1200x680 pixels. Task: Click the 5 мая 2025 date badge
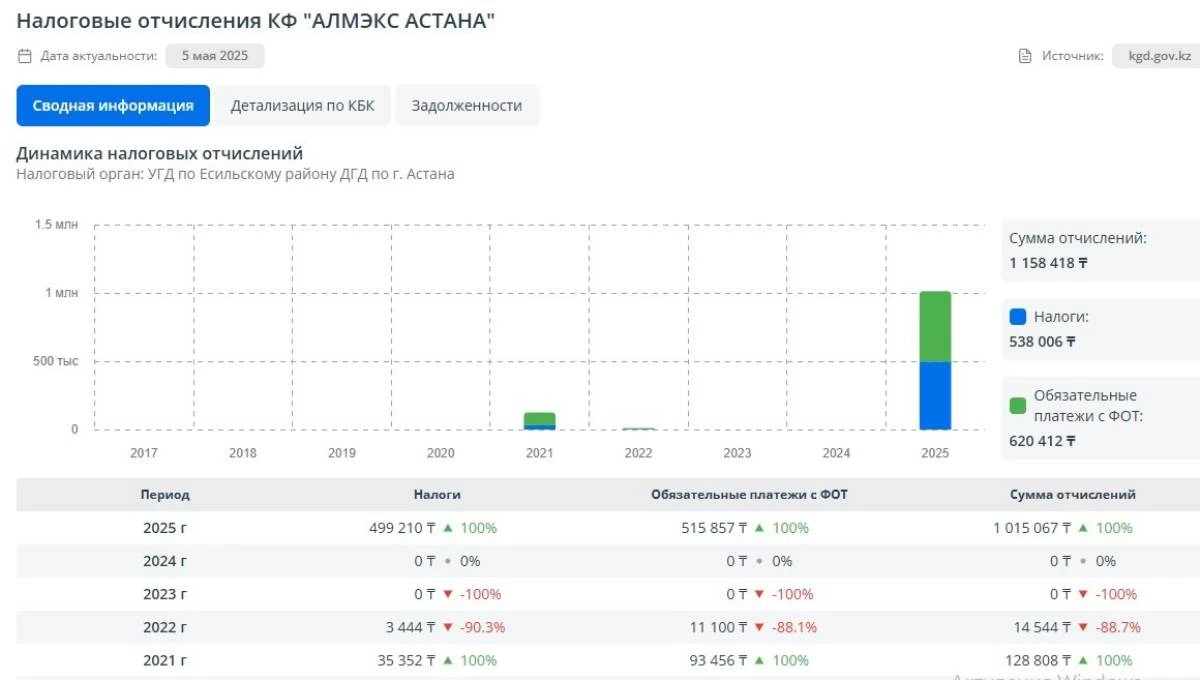pyautogui.click(x=215, y=56)
